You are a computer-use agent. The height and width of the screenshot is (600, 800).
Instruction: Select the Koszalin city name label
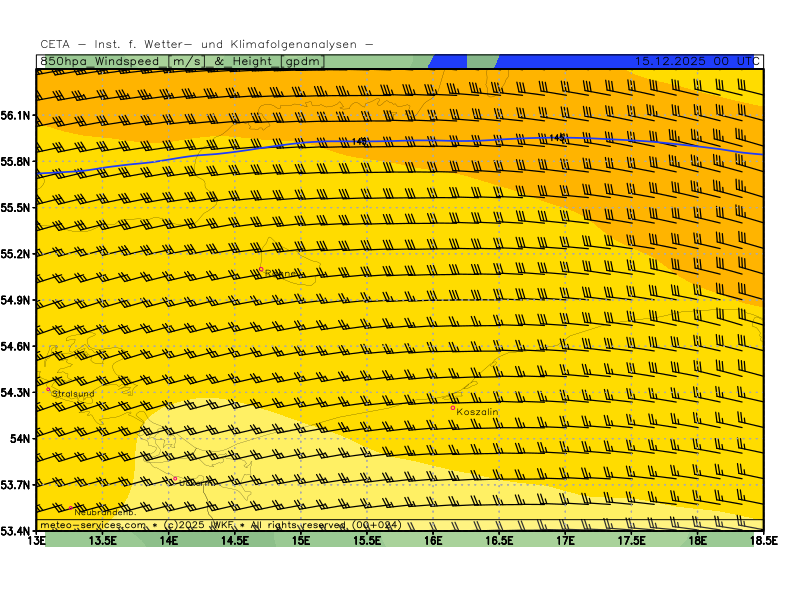[478, 412]
